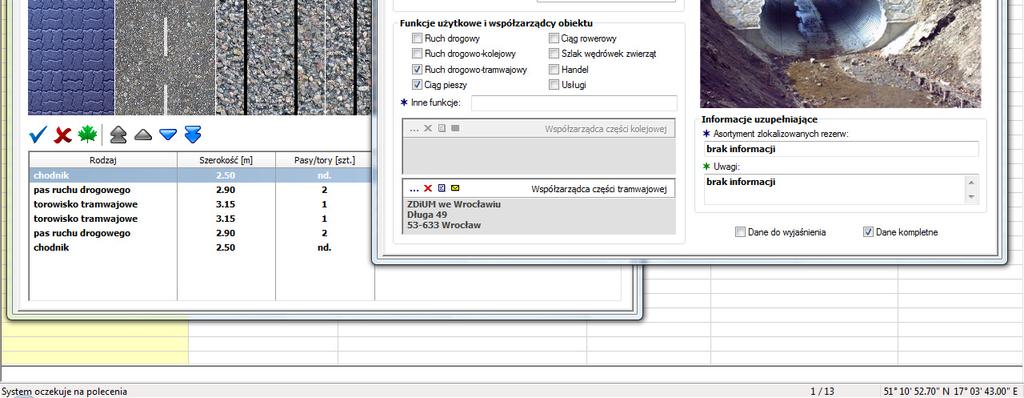Move row up with gray single-up arrow
The width and height of the screenshot is (1024, 398).
(143, 135)
